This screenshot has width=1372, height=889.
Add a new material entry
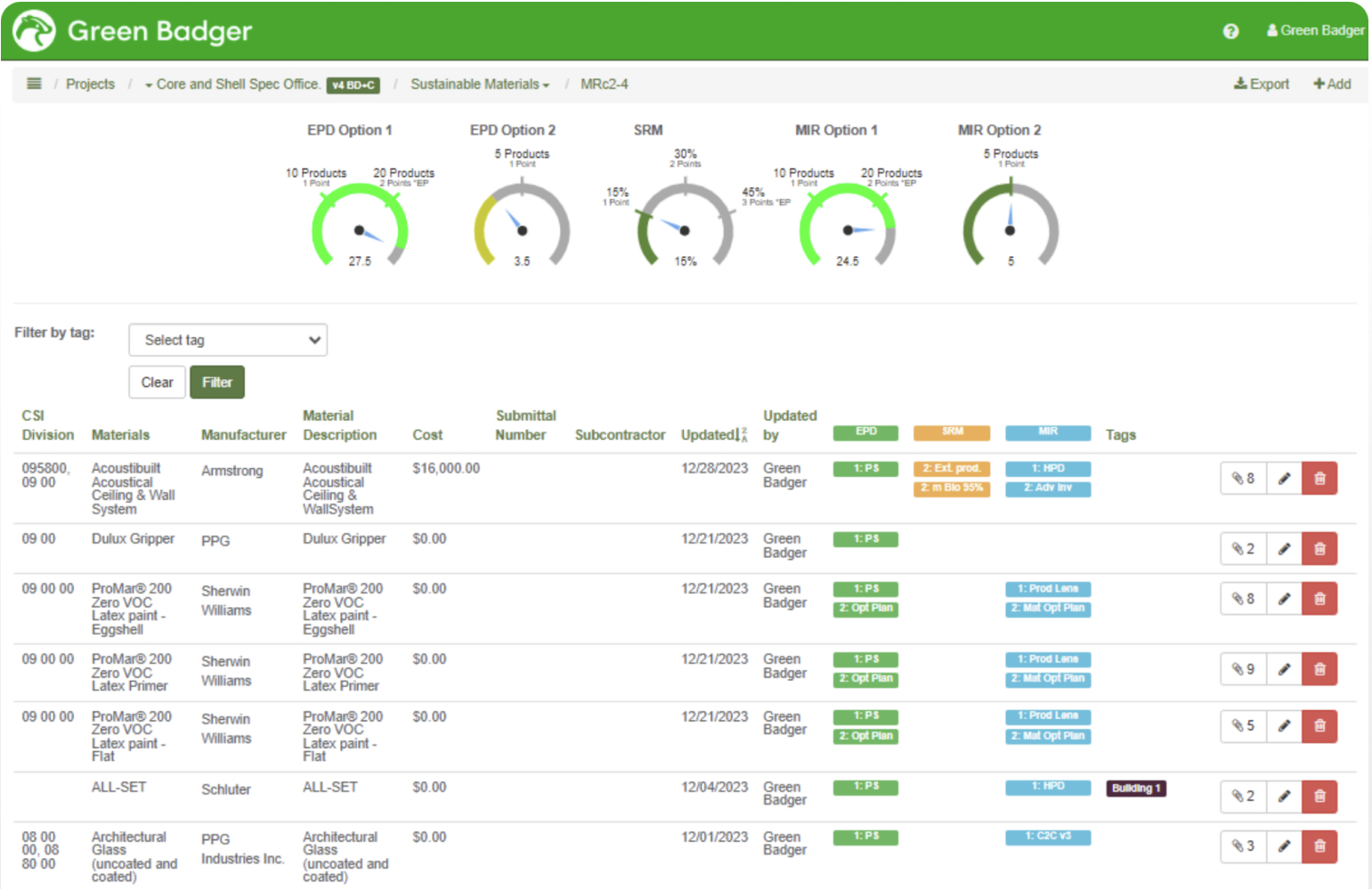[x=1331, y=84]
